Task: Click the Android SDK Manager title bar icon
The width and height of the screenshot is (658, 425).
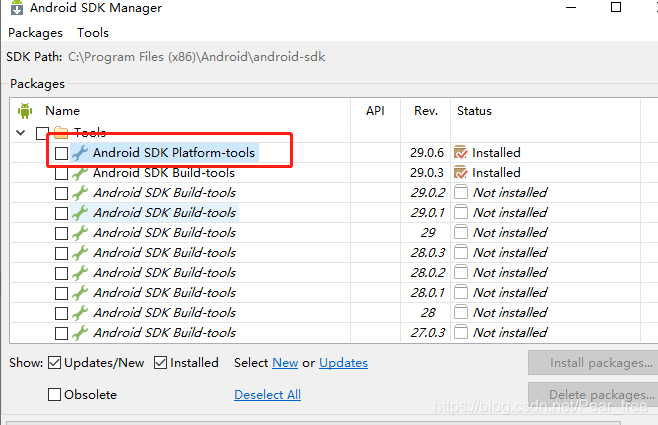Action: click(x=17, y=8)
